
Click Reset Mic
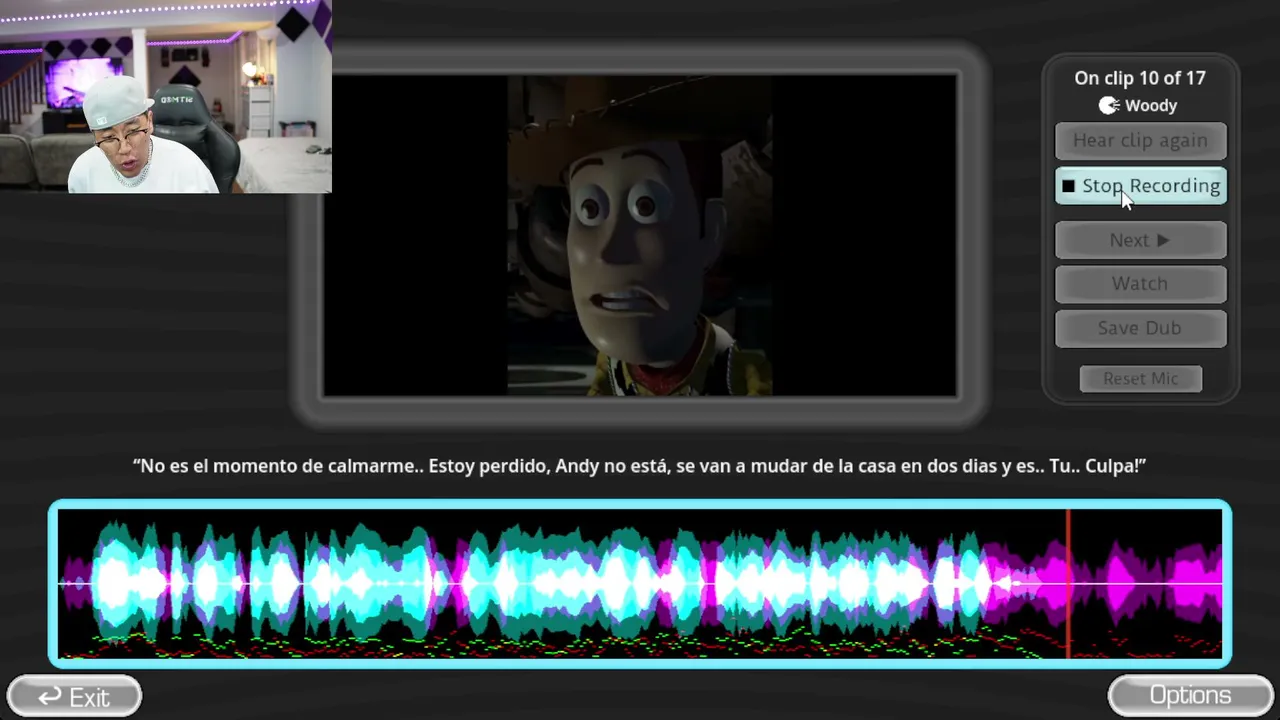(1140, 379)
